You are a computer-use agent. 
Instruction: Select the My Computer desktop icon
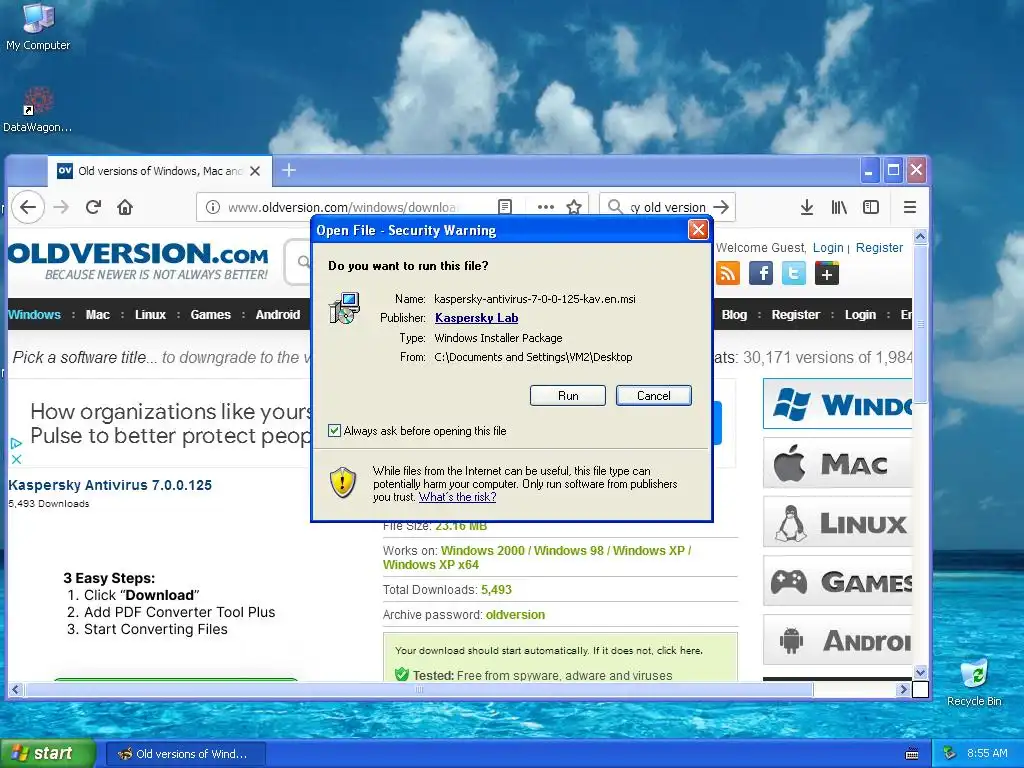point(38,28)
